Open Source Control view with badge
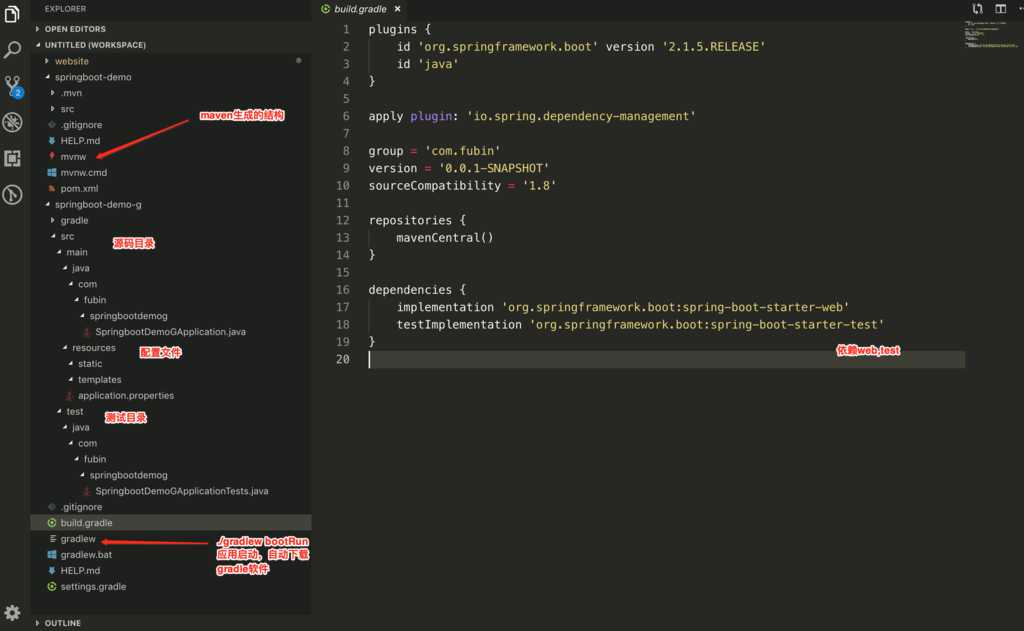 (x=12, y=86)
